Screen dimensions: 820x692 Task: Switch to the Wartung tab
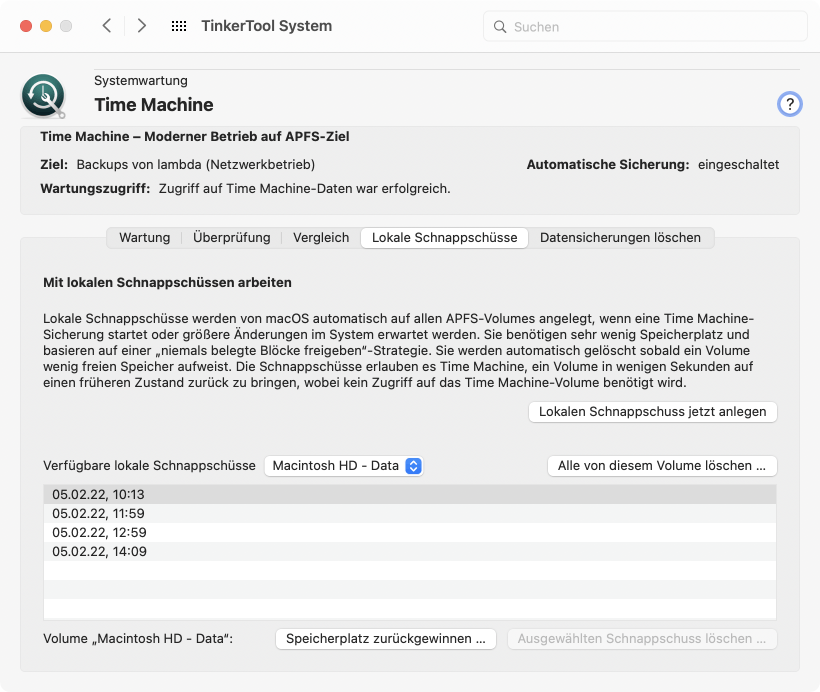(144, 237)
